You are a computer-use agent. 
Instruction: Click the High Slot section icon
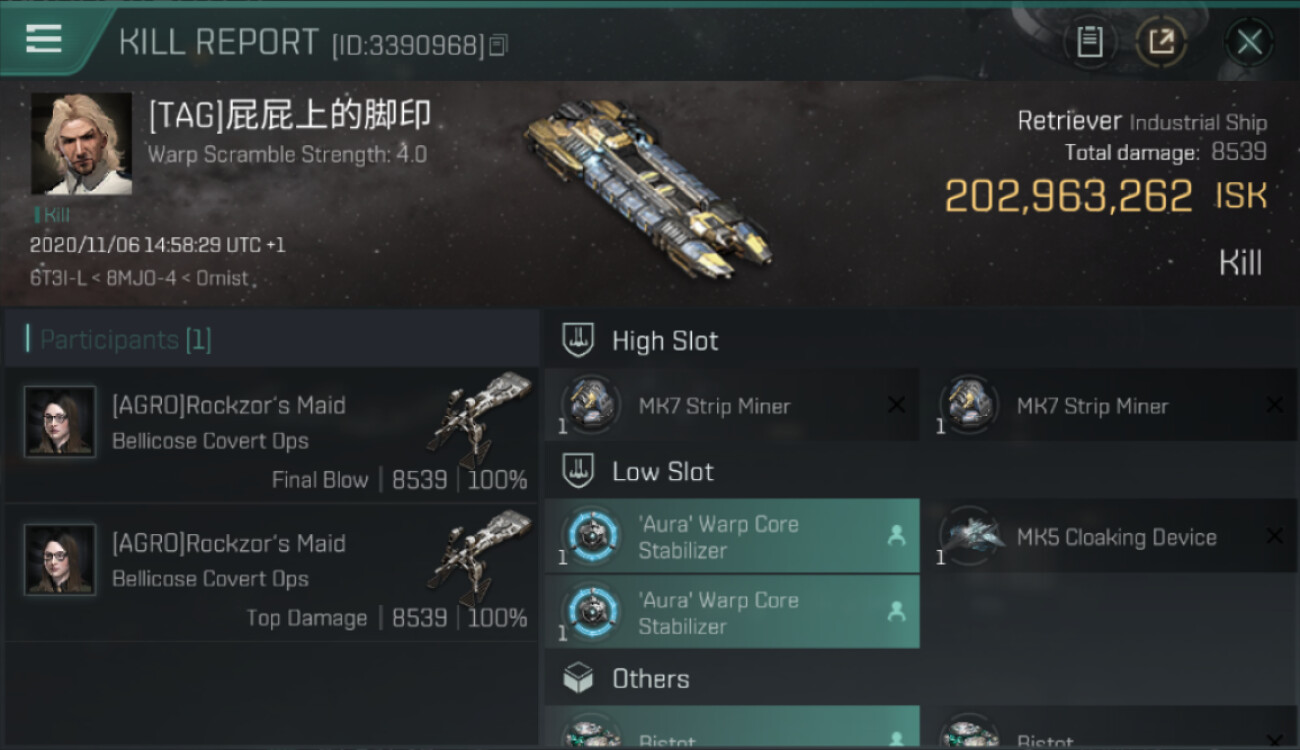tap(578, 340)
